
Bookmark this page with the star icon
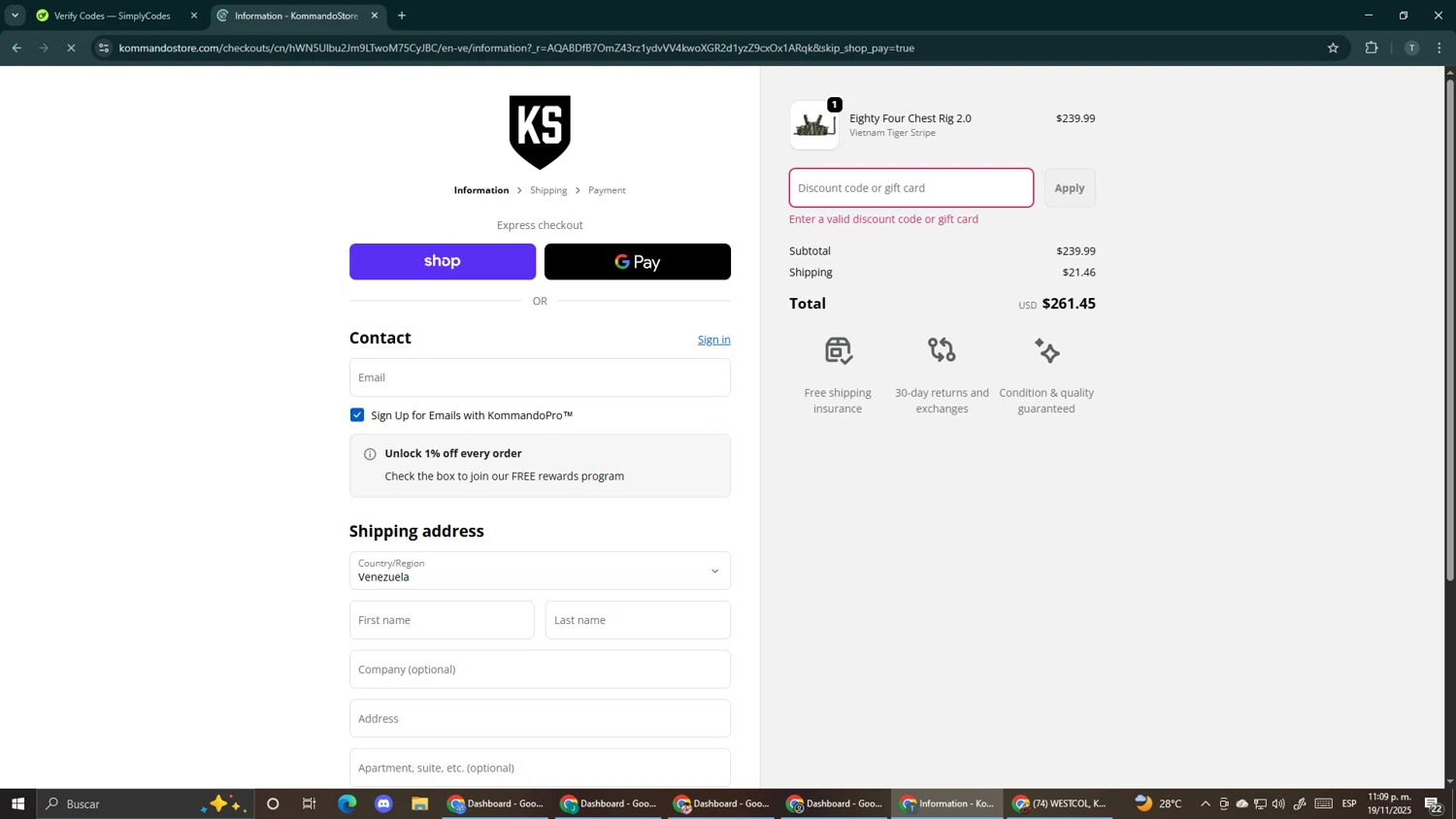(x=1333, y=48)
